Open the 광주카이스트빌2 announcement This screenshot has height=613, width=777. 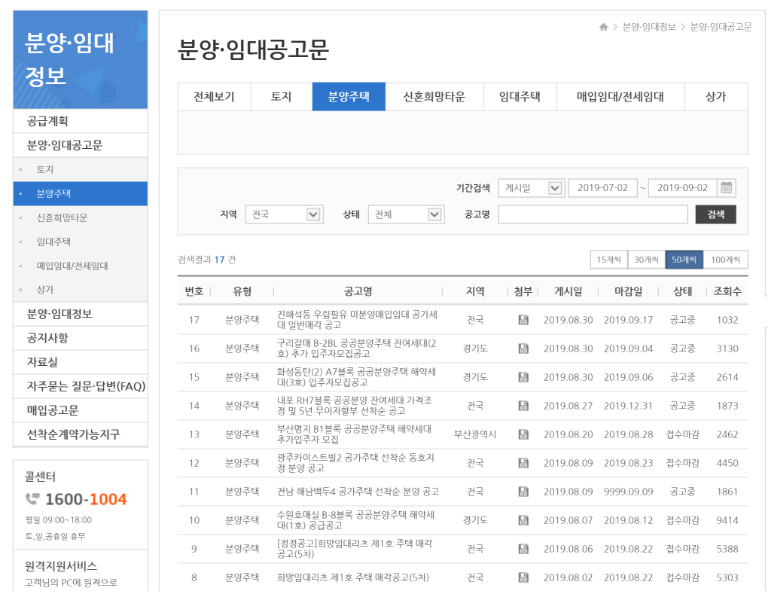[355, 463]
